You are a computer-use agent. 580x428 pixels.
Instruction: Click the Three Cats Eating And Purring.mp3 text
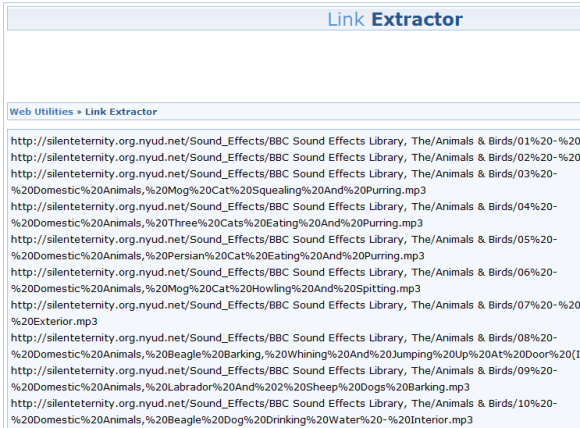point(217,223)
